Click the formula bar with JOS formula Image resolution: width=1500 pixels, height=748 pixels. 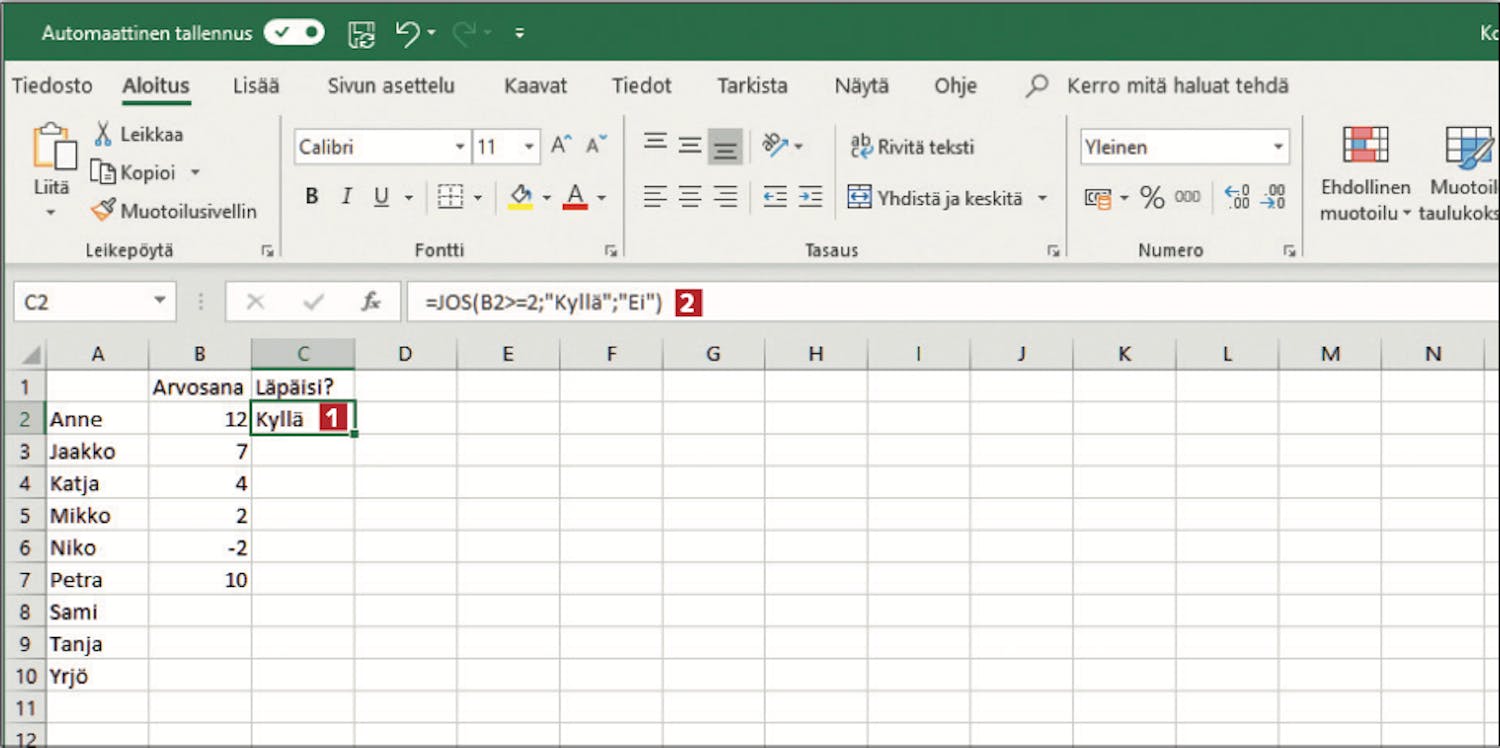(x=953, y=302)
